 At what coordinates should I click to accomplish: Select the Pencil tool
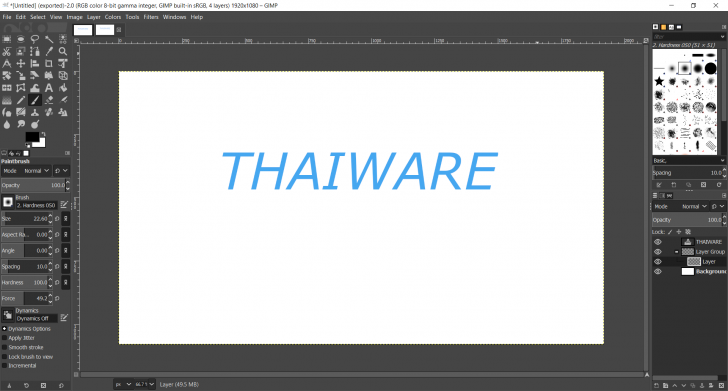(21, 100)
